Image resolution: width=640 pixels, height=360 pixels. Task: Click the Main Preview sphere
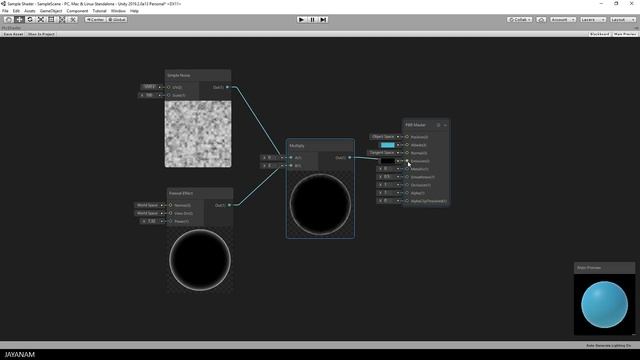[x=604, y=304]
